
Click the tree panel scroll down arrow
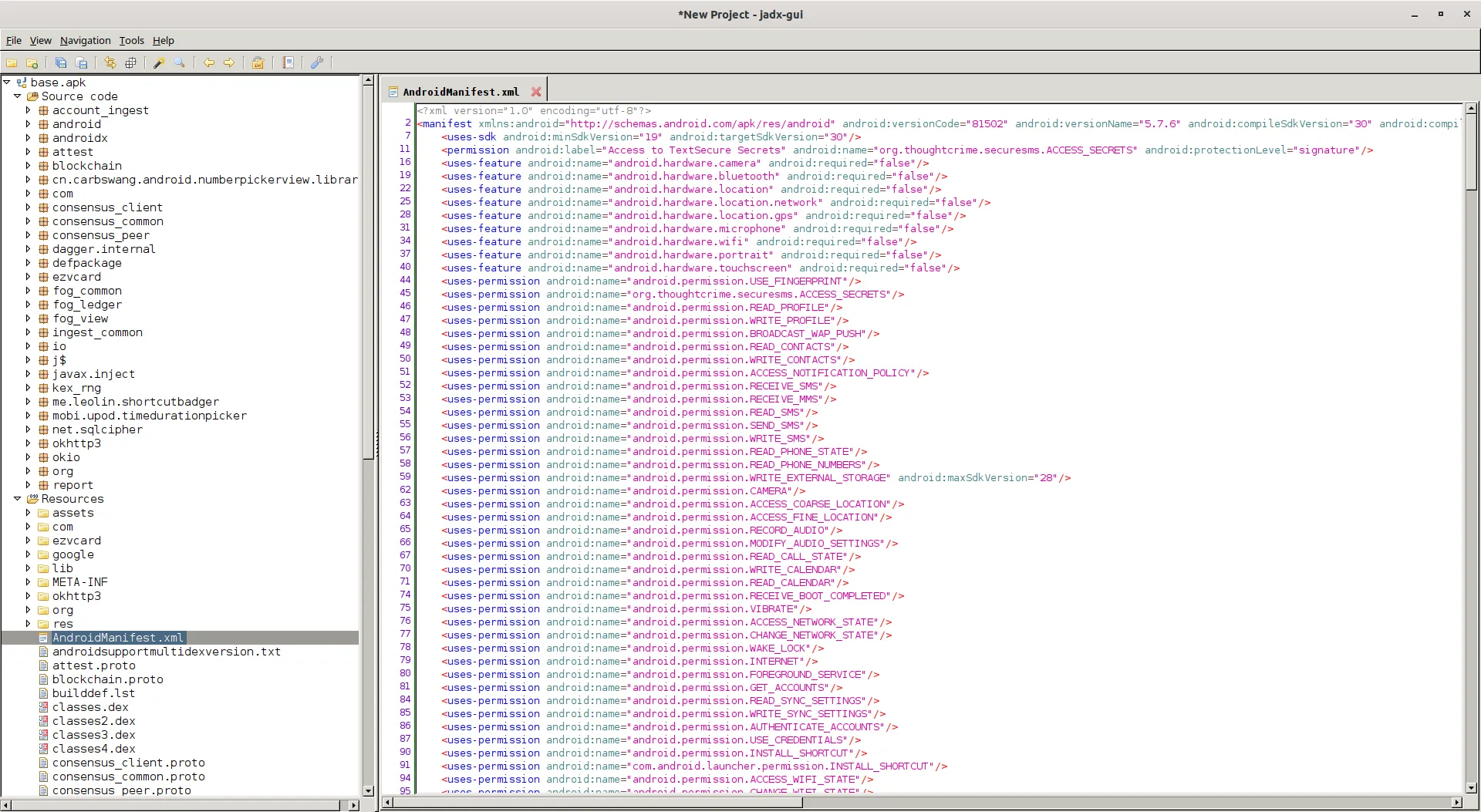pyautogui.click(x=368, y=790)
